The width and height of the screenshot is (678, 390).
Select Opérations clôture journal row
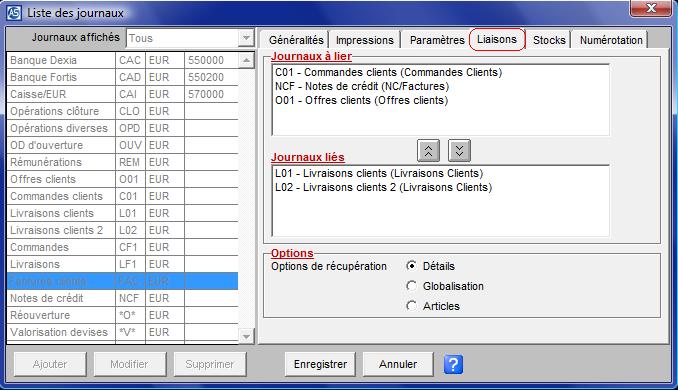coord(122,111)
